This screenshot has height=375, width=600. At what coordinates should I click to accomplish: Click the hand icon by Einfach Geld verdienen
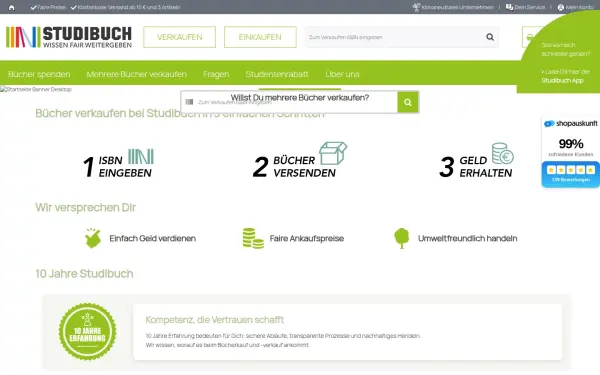(x=93, y=238)
